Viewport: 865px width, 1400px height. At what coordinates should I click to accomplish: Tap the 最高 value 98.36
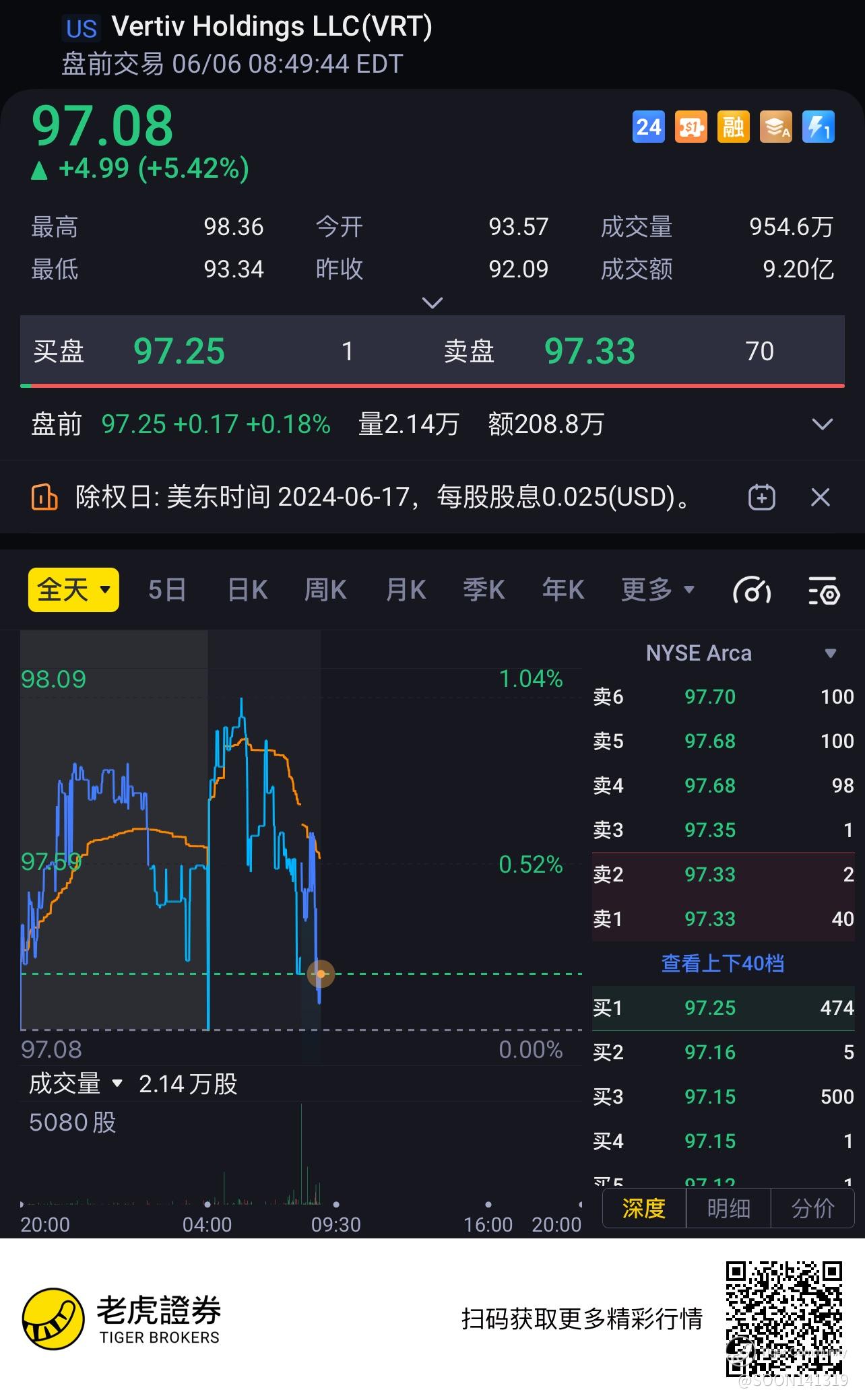coord(234,227)
